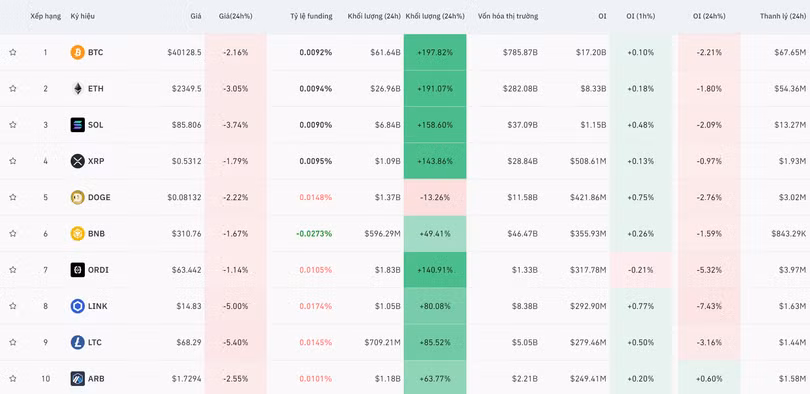This screenshot has width=810, height=394.
Task: Sort by Tỷ lệ funding column header
Action: (311, 16)
